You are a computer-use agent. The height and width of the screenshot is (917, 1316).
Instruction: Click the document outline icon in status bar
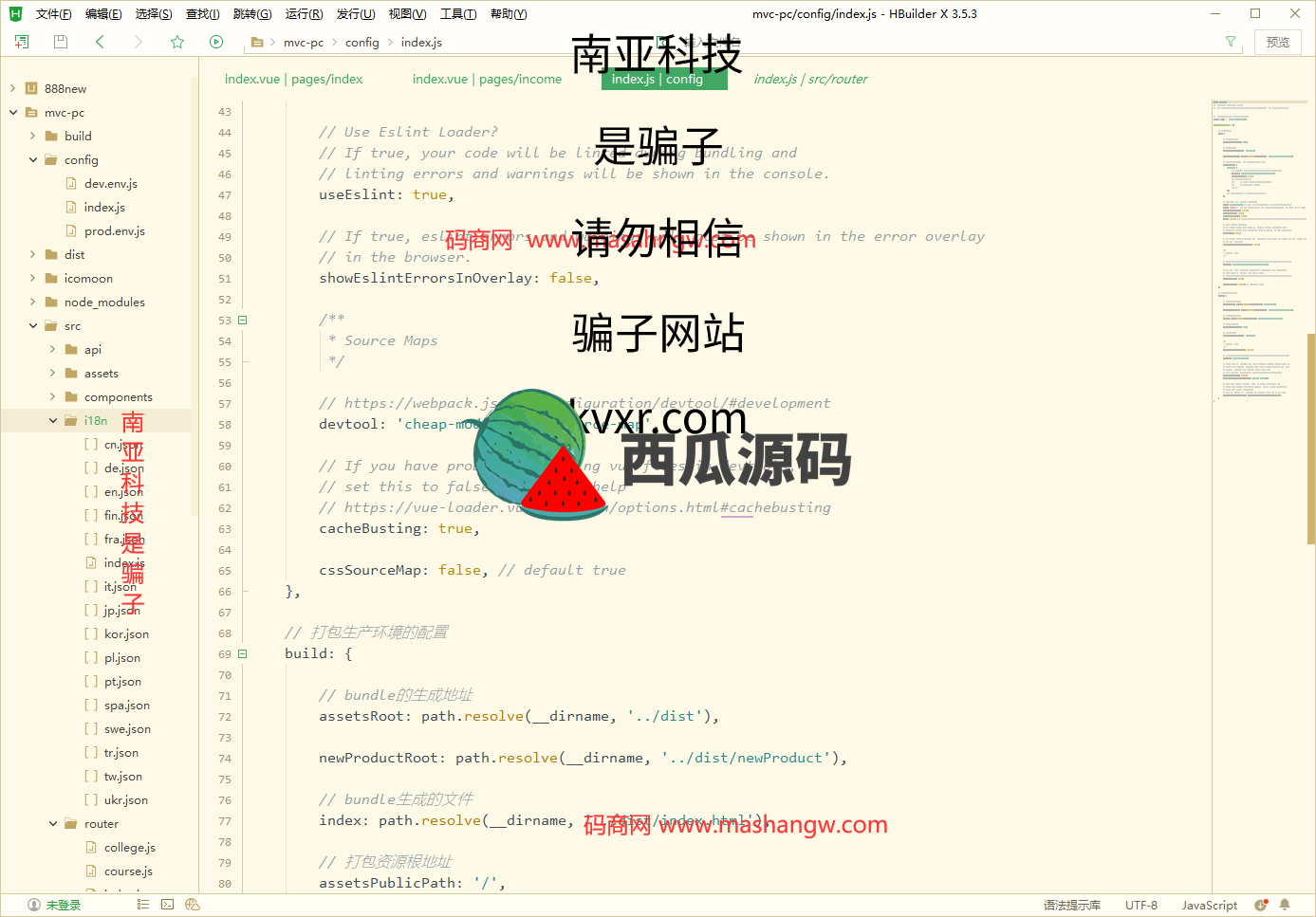[x=143, y=905]
